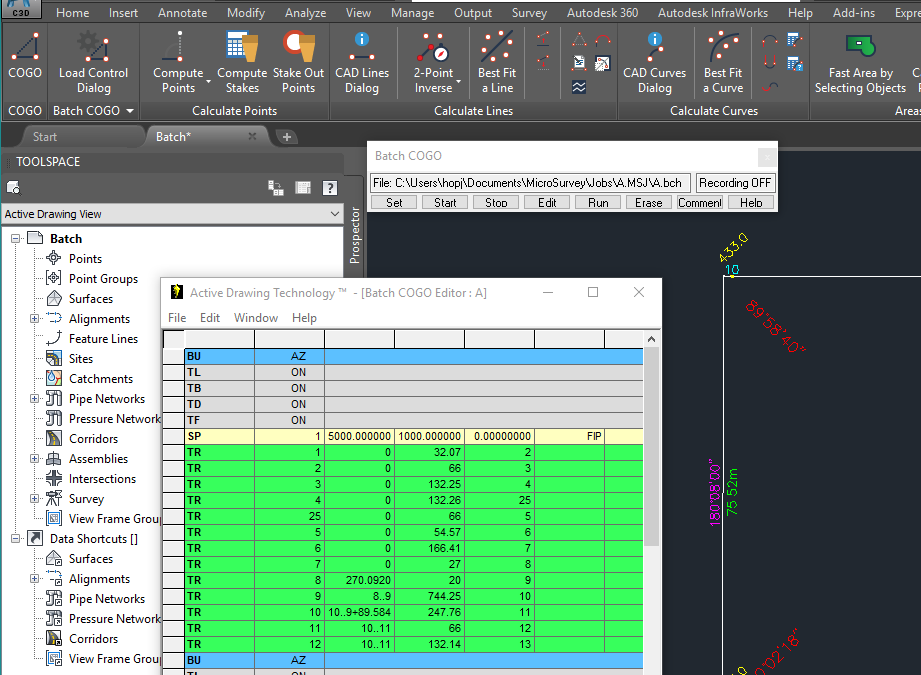Collapse the Data Shortcuts node
The width and height of the screenshot is (921, 675).
click(x=16, y=539)
